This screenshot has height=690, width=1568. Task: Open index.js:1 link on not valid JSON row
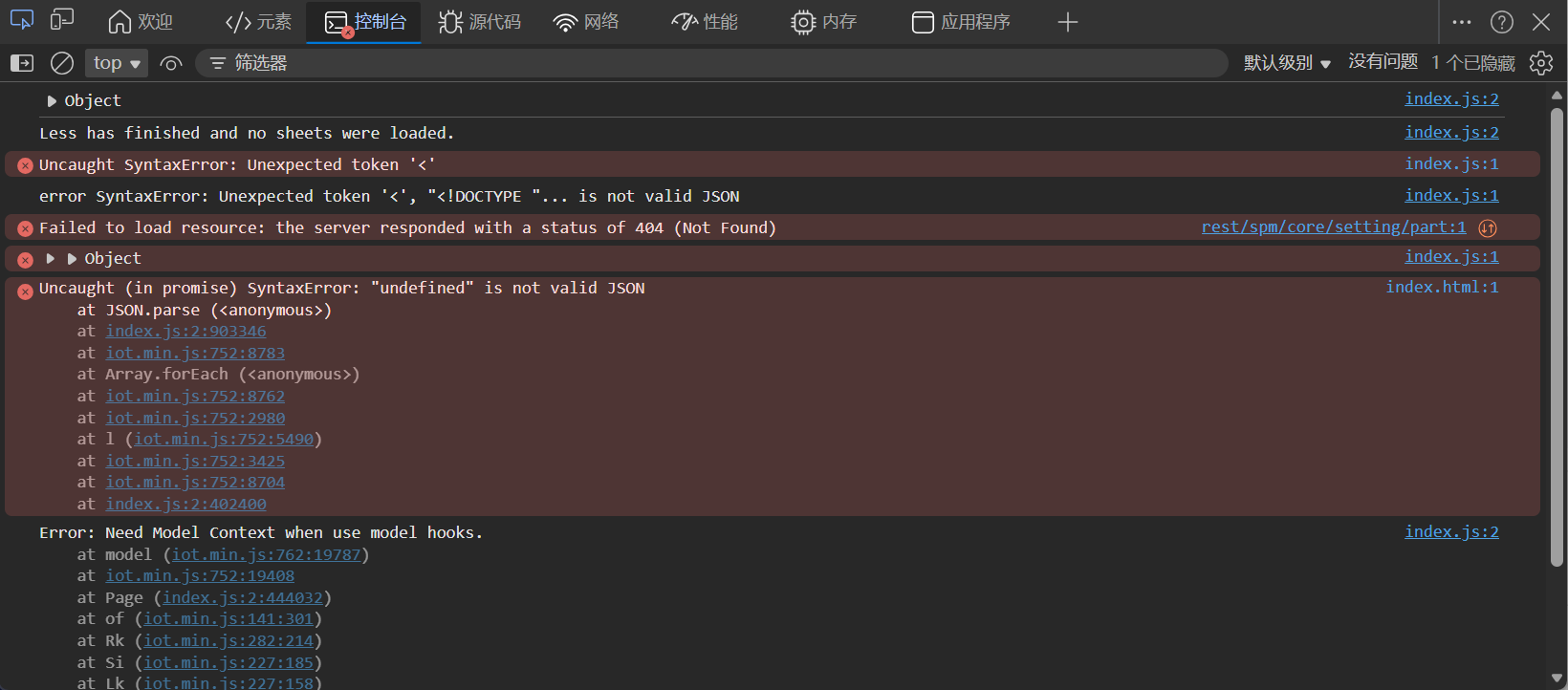(1451, 196)
